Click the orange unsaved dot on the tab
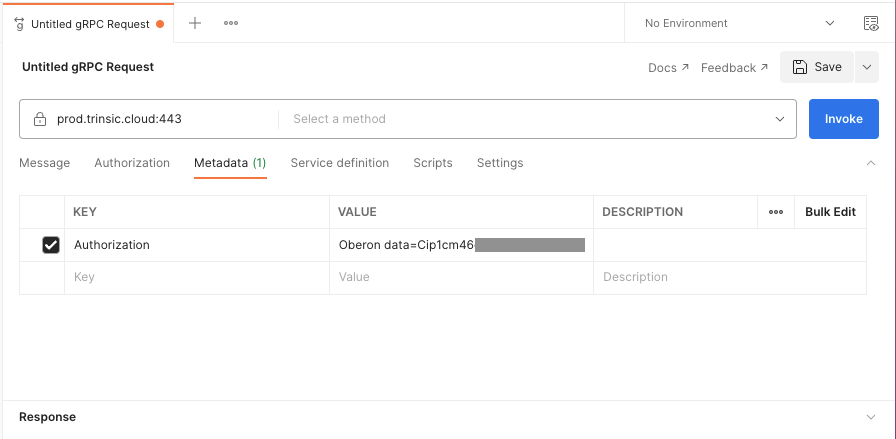The width and height of the screenshot is (896, 439). 160,24
